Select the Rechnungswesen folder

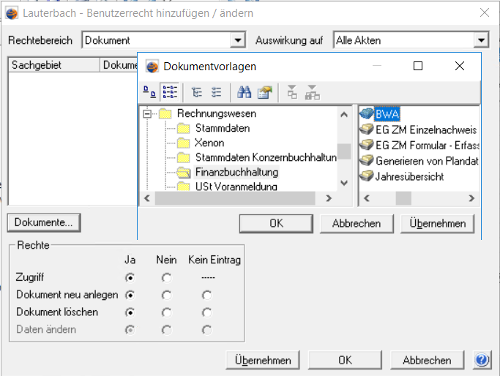coord(217,114)
